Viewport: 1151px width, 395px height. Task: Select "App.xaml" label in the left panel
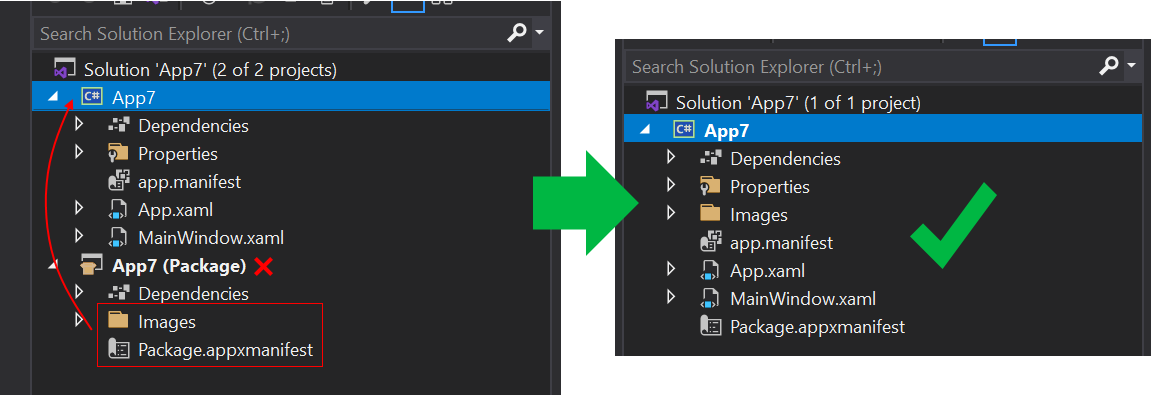[175, 210]
